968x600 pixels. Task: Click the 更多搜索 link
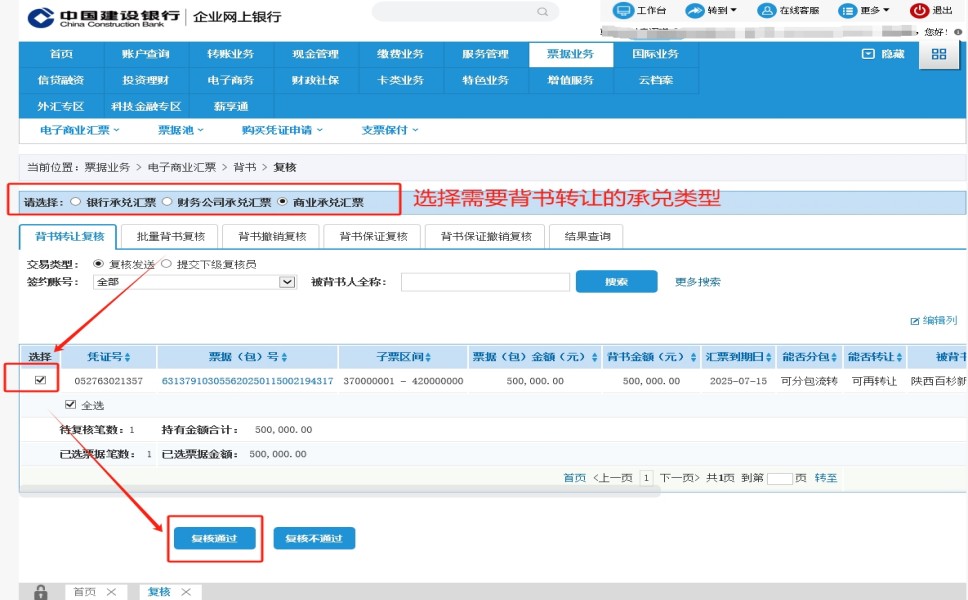click(x=697, y=282)
